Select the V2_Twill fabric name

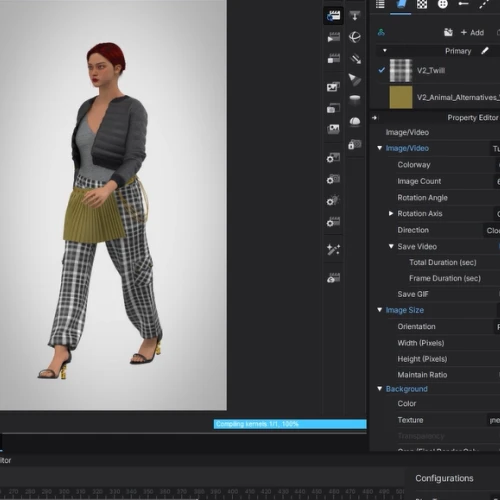431,70
